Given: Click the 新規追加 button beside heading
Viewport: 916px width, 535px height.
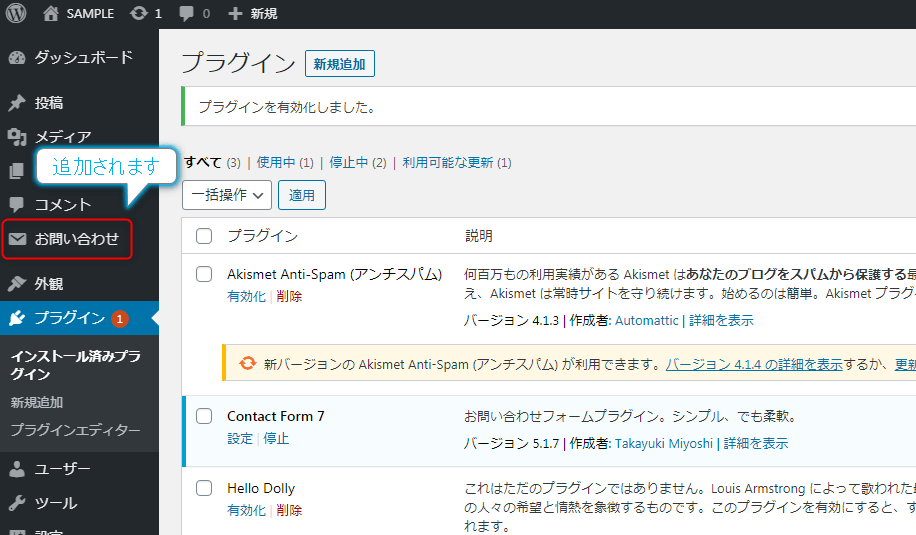Looking at the screenshot, I should coord(339,64).
